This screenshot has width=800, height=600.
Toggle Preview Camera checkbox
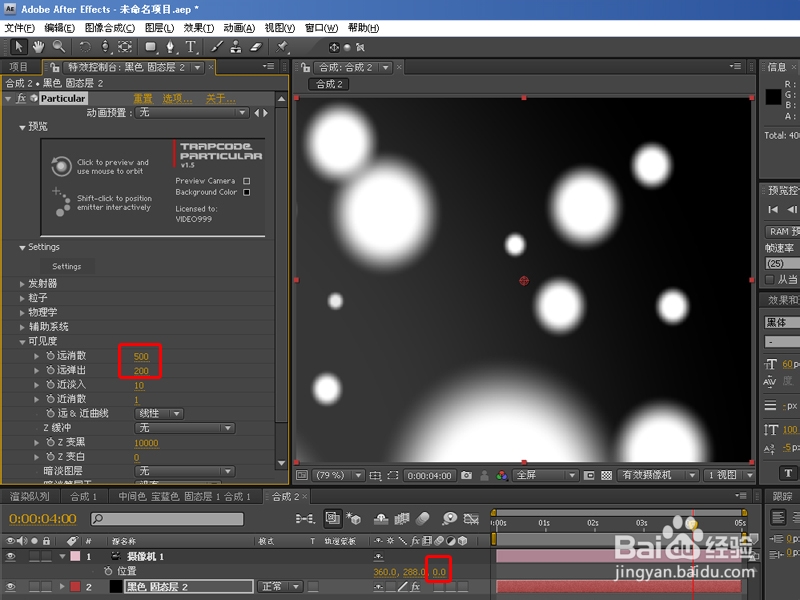(x=246, y=181)
